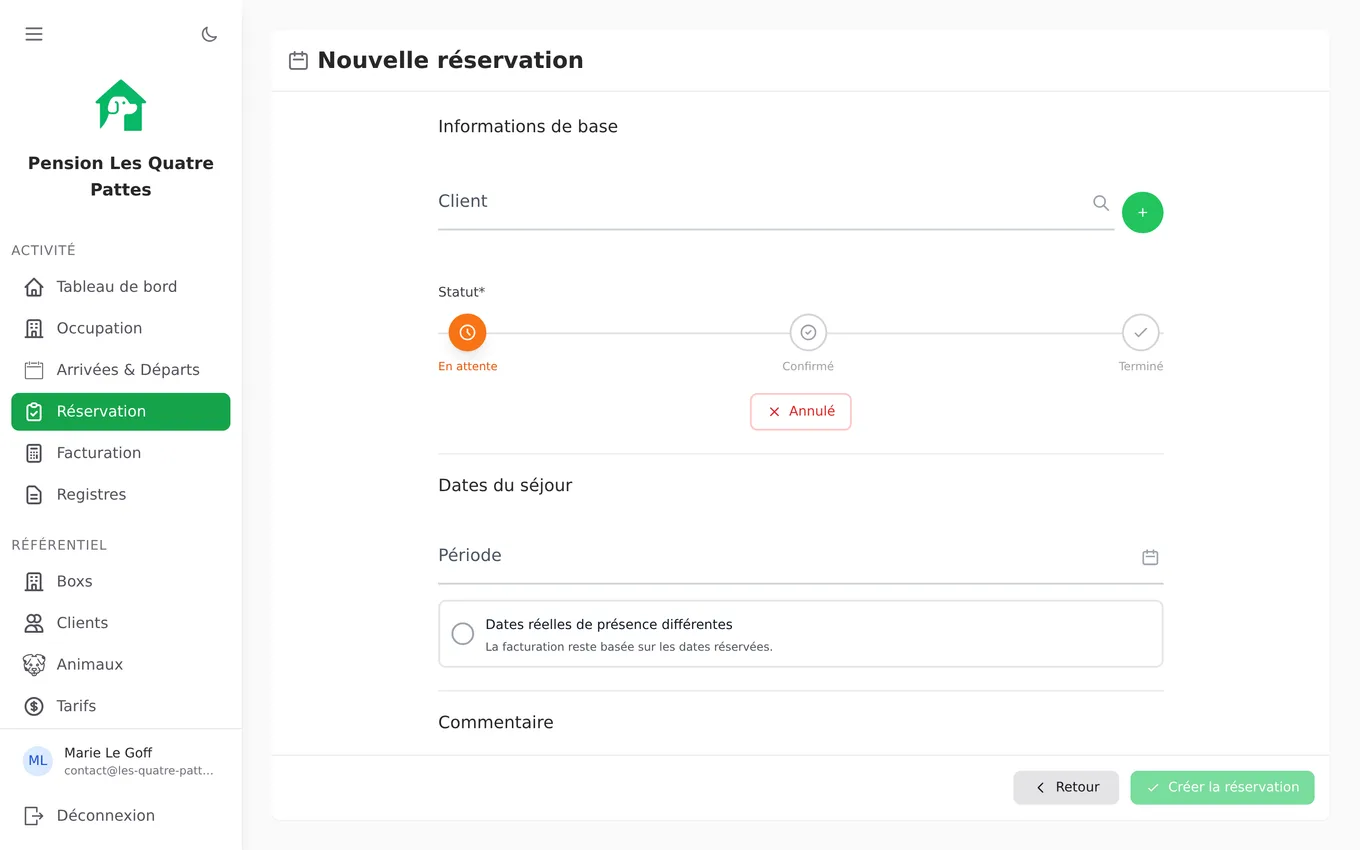The image size is (1360, 850).
Task: Open the Occupation page
Action: [x=121, y=328]
